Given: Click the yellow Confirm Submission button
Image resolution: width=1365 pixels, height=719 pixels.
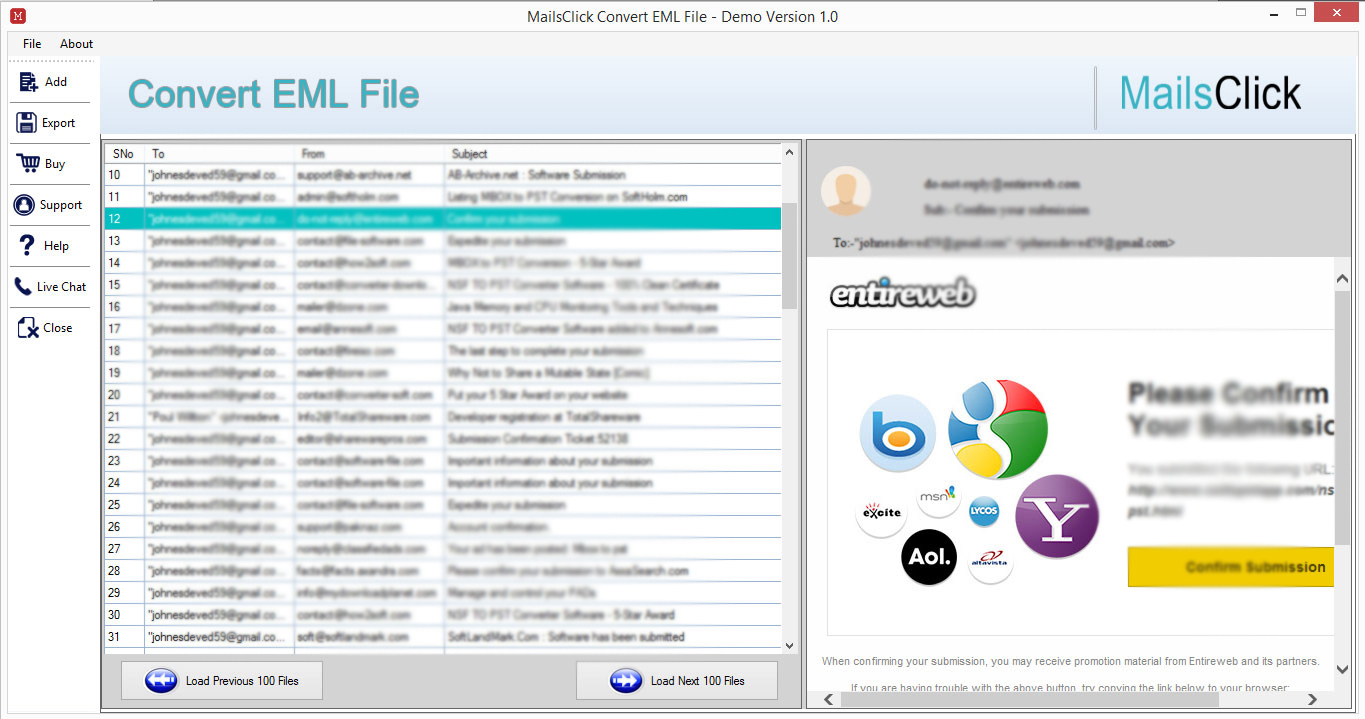Looking at the screenshot, I should click(1231, 567).
